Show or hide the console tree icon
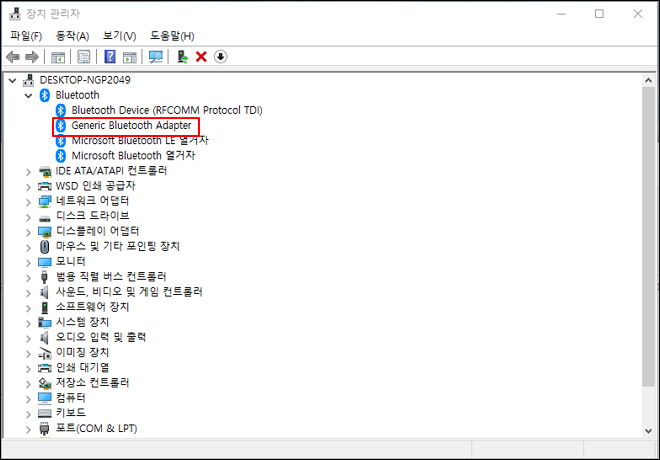660x460 pixels. pos(58,57)
